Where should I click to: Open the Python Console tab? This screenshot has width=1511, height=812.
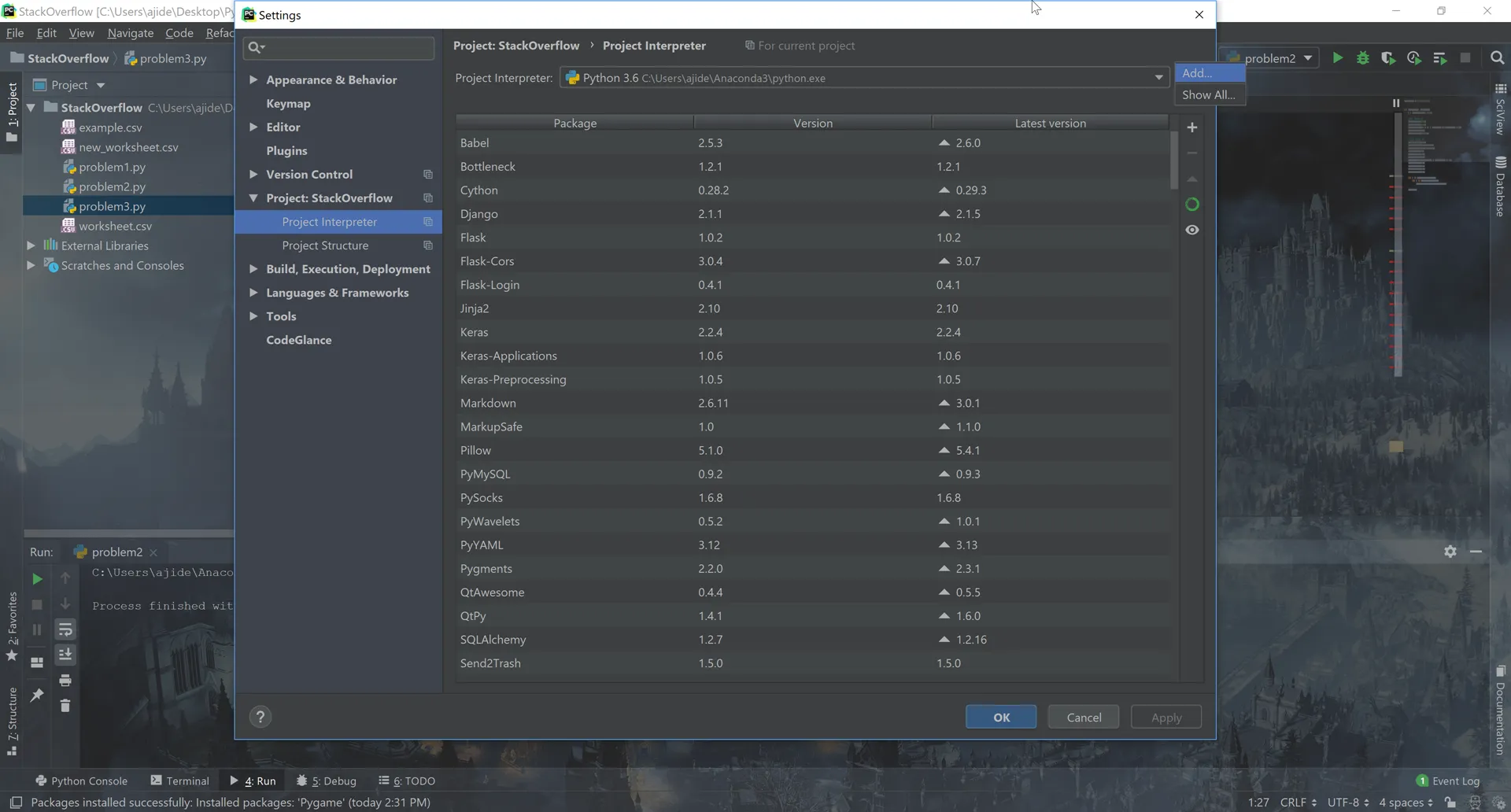(x=81, y=781)
